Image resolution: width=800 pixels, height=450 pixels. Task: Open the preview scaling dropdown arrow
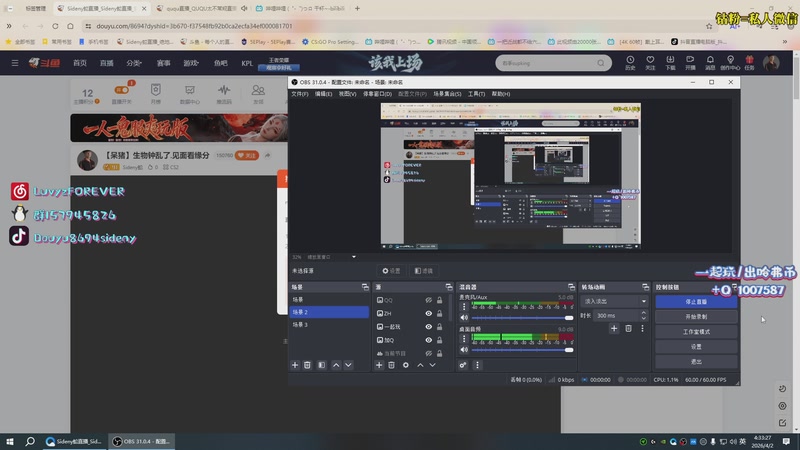point(354,257)
